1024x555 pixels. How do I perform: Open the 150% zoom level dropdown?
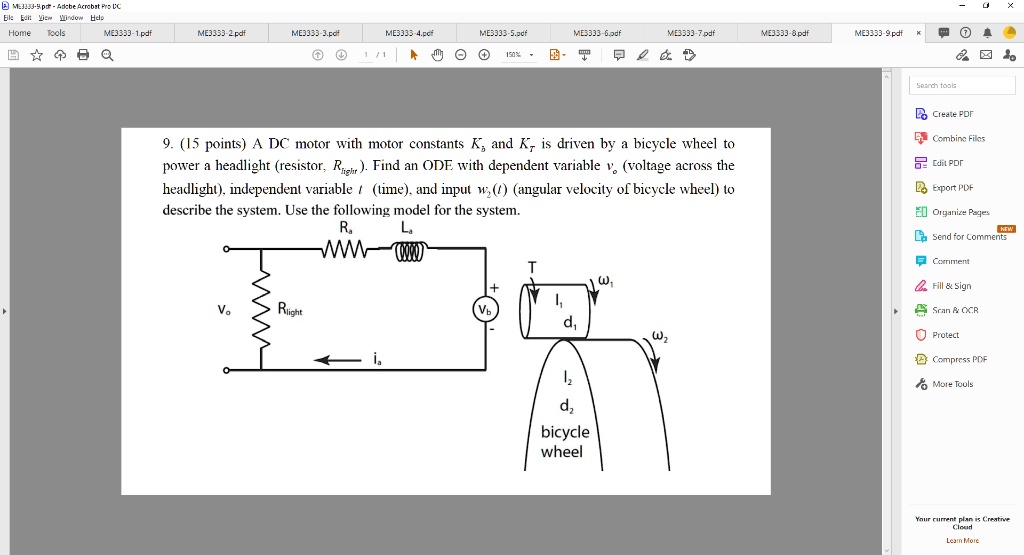520,55
